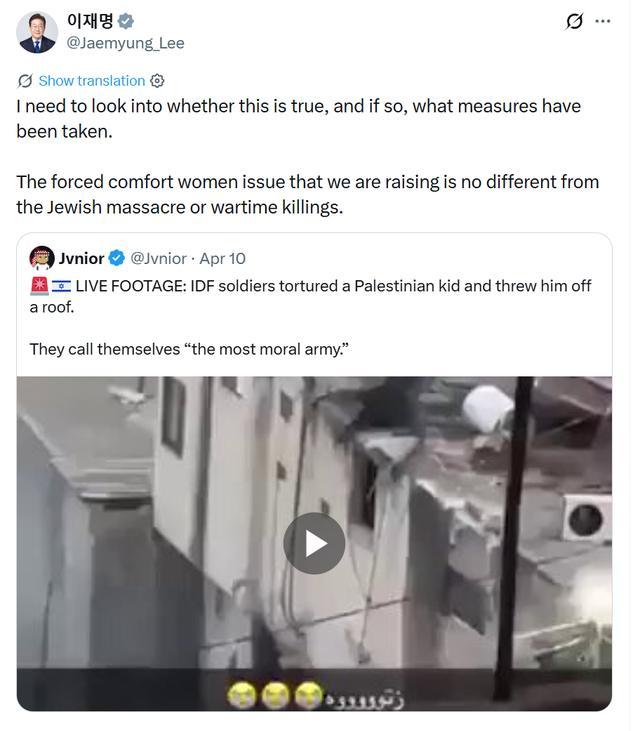The height and width of the screenshot is (731, 640).
Task: Click the Grok icon at top right
Action: 574,21
